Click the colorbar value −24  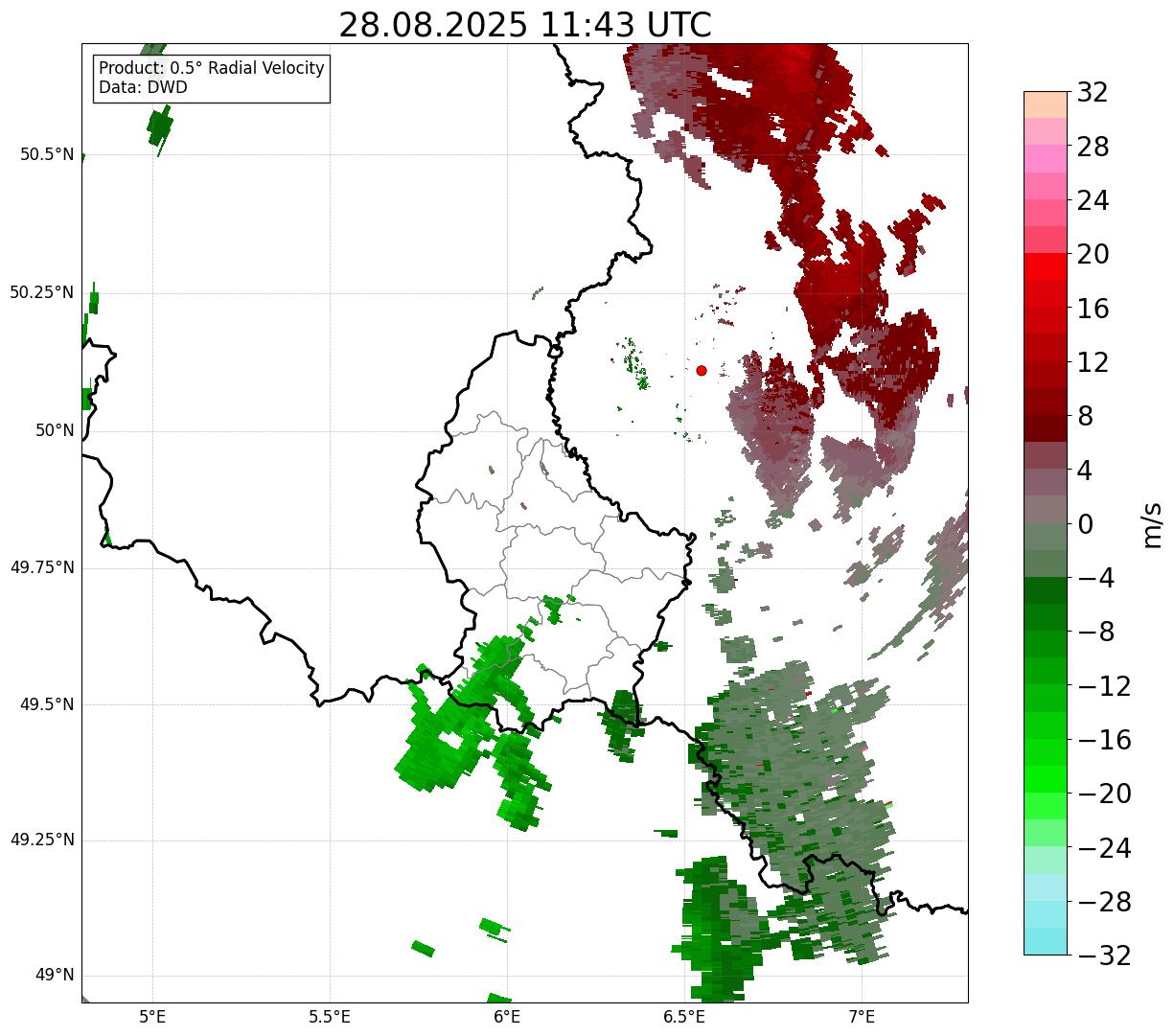1104,848
